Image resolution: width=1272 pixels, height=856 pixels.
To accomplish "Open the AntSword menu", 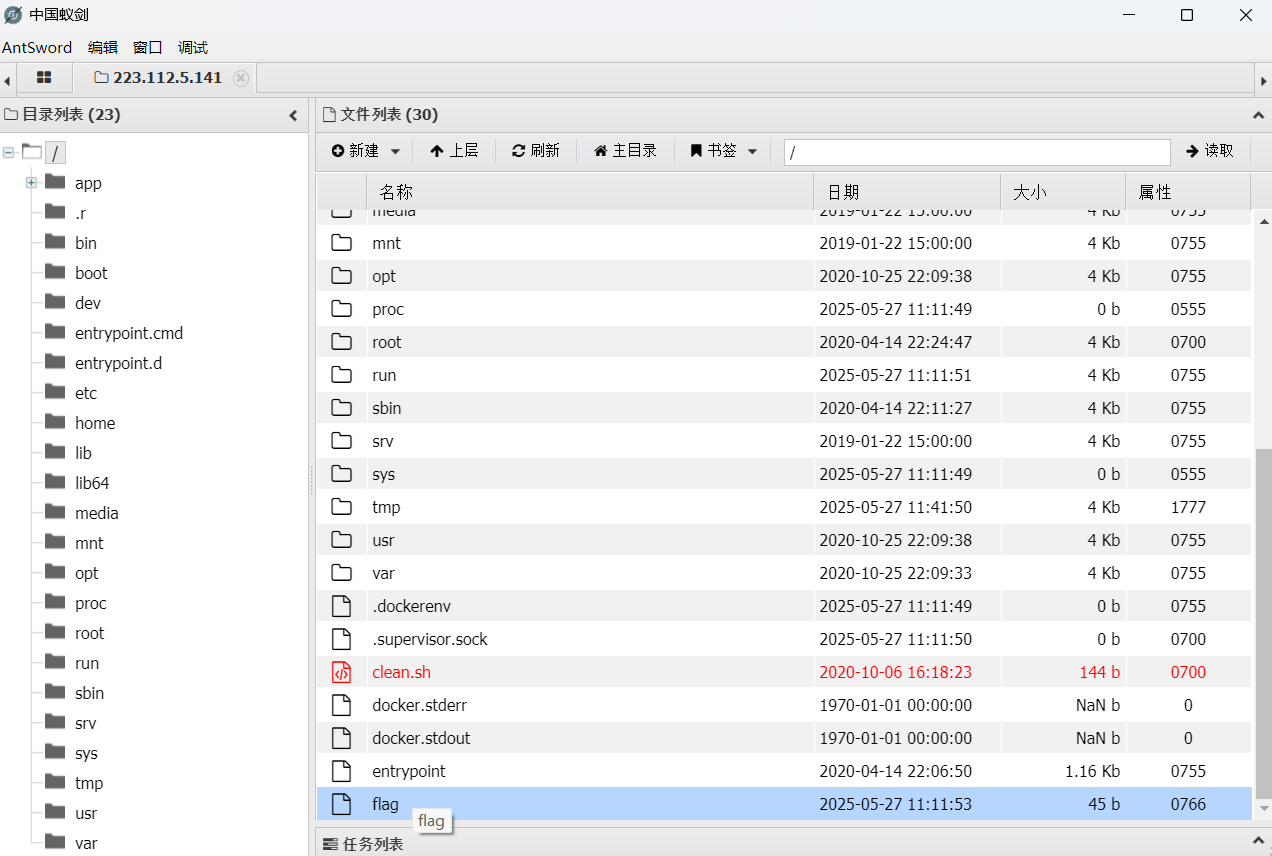I will tap(37, 47).
